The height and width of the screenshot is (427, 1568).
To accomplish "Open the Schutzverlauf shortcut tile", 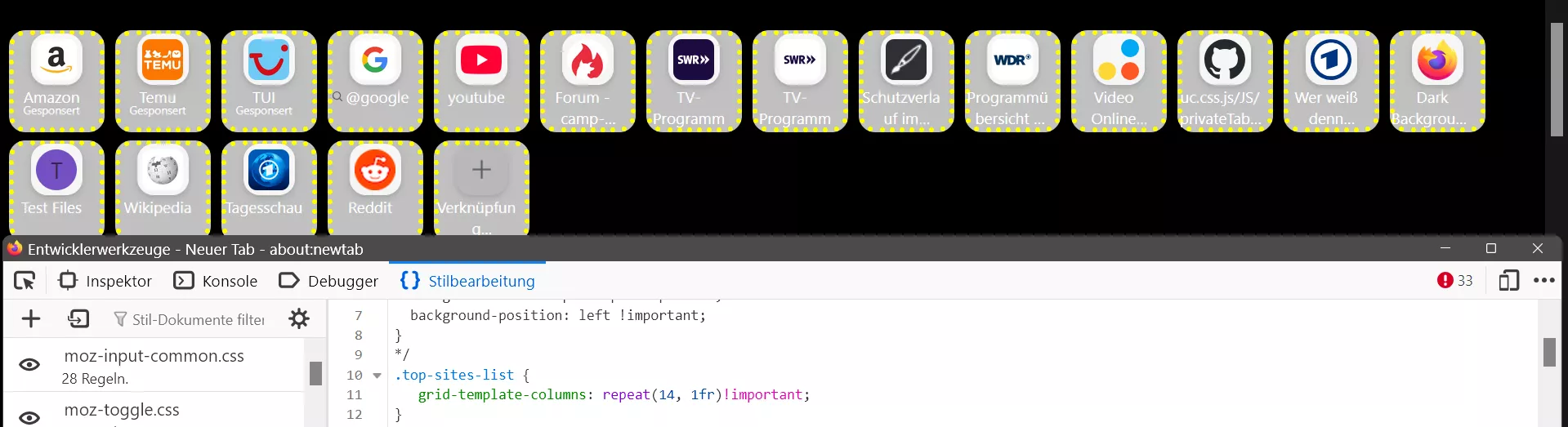I will (906, 81).
